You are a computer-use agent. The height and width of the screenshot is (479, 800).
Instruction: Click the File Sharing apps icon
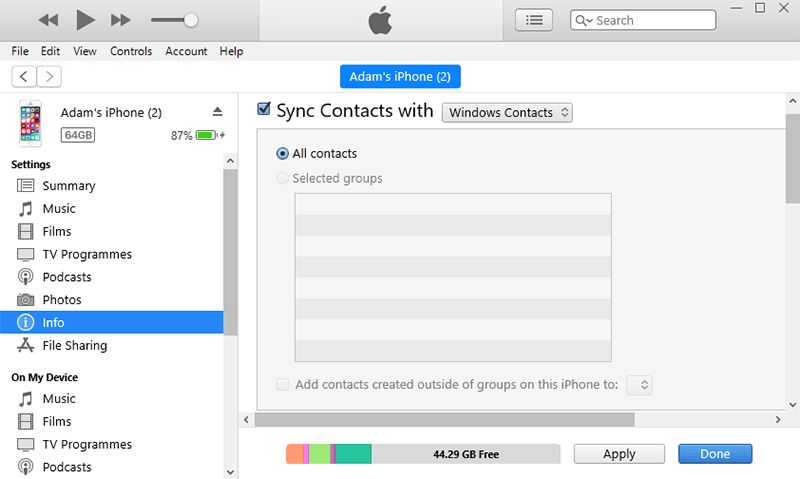click(26, 345)
